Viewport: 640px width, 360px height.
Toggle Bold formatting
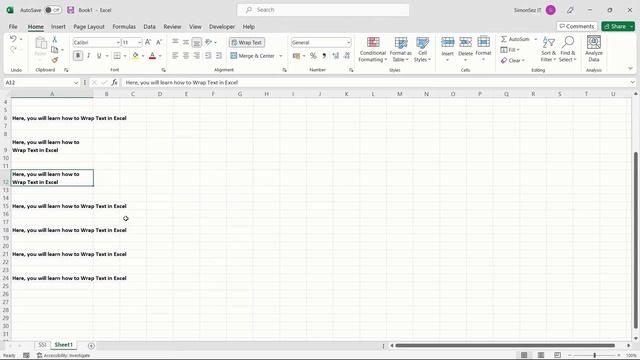pyautogui.click(x=78, y=56)
